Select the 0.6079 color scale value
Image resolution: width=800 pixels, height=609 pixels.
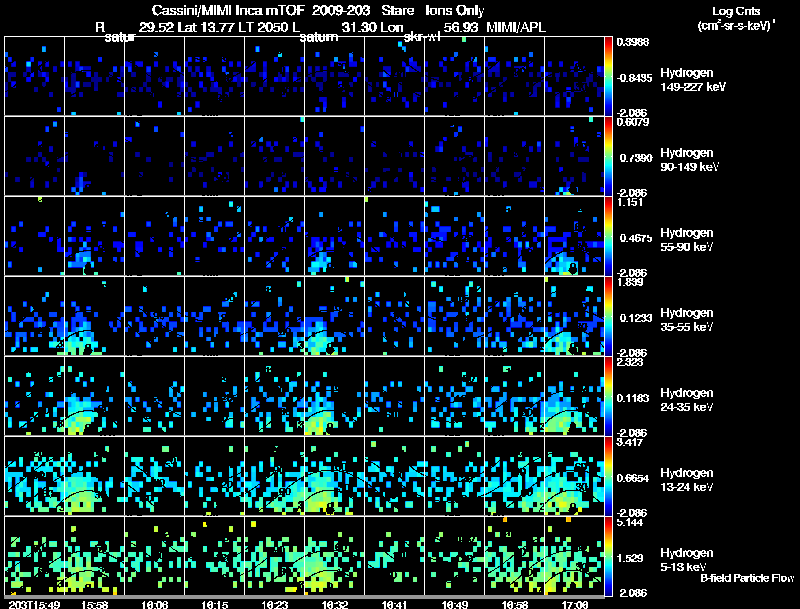(633, 122)
